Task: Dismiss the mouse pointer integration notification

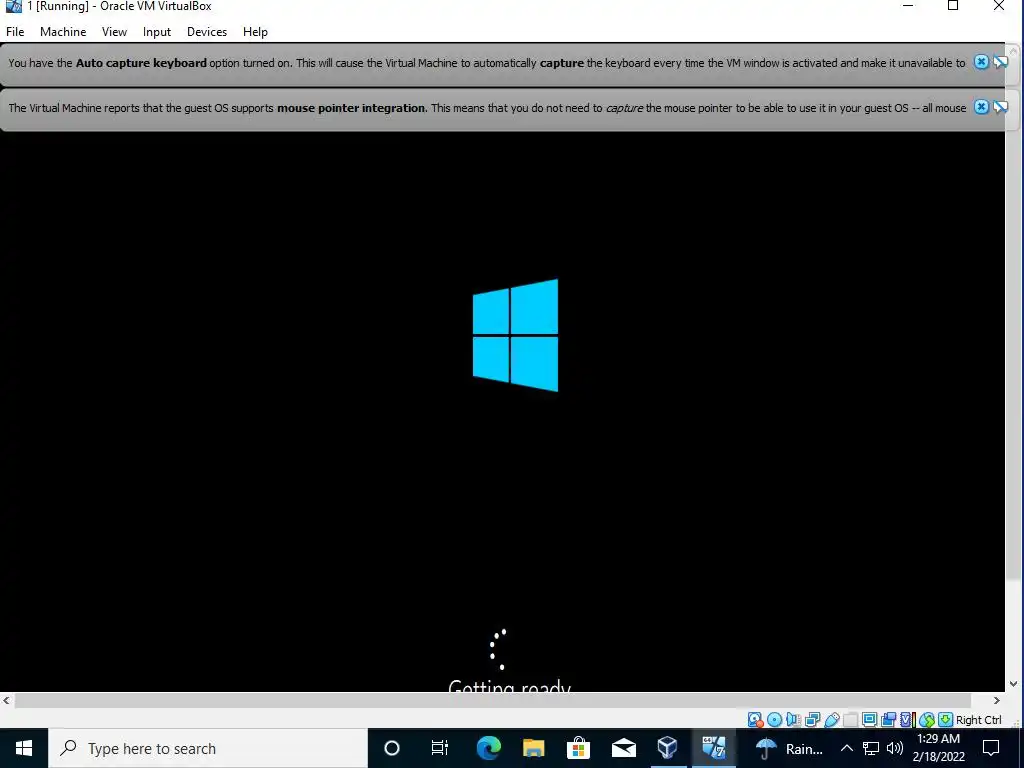Action: [x=981, y=106]
